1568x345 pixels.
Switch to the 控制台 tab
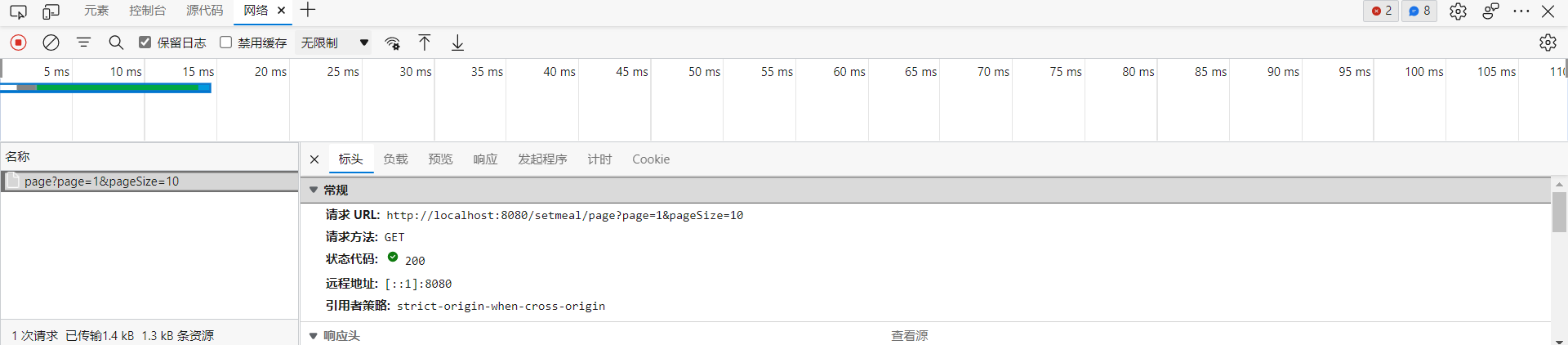(x=147, y=11)
